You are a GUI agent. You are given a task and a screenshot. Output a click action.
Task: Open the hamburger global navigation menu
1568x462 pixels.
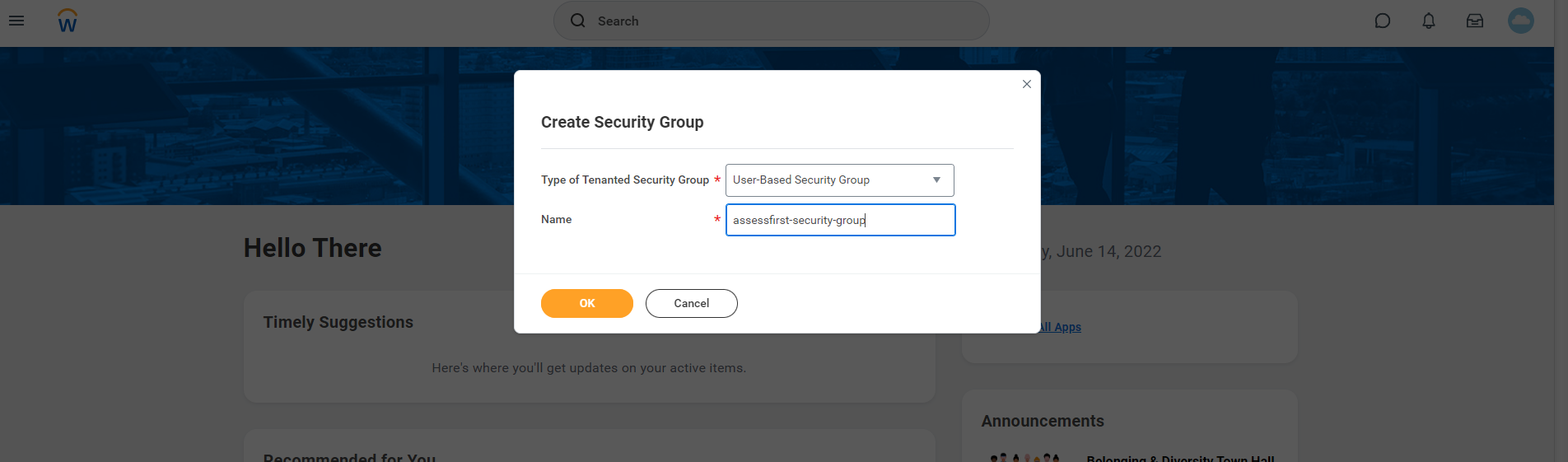16,21
